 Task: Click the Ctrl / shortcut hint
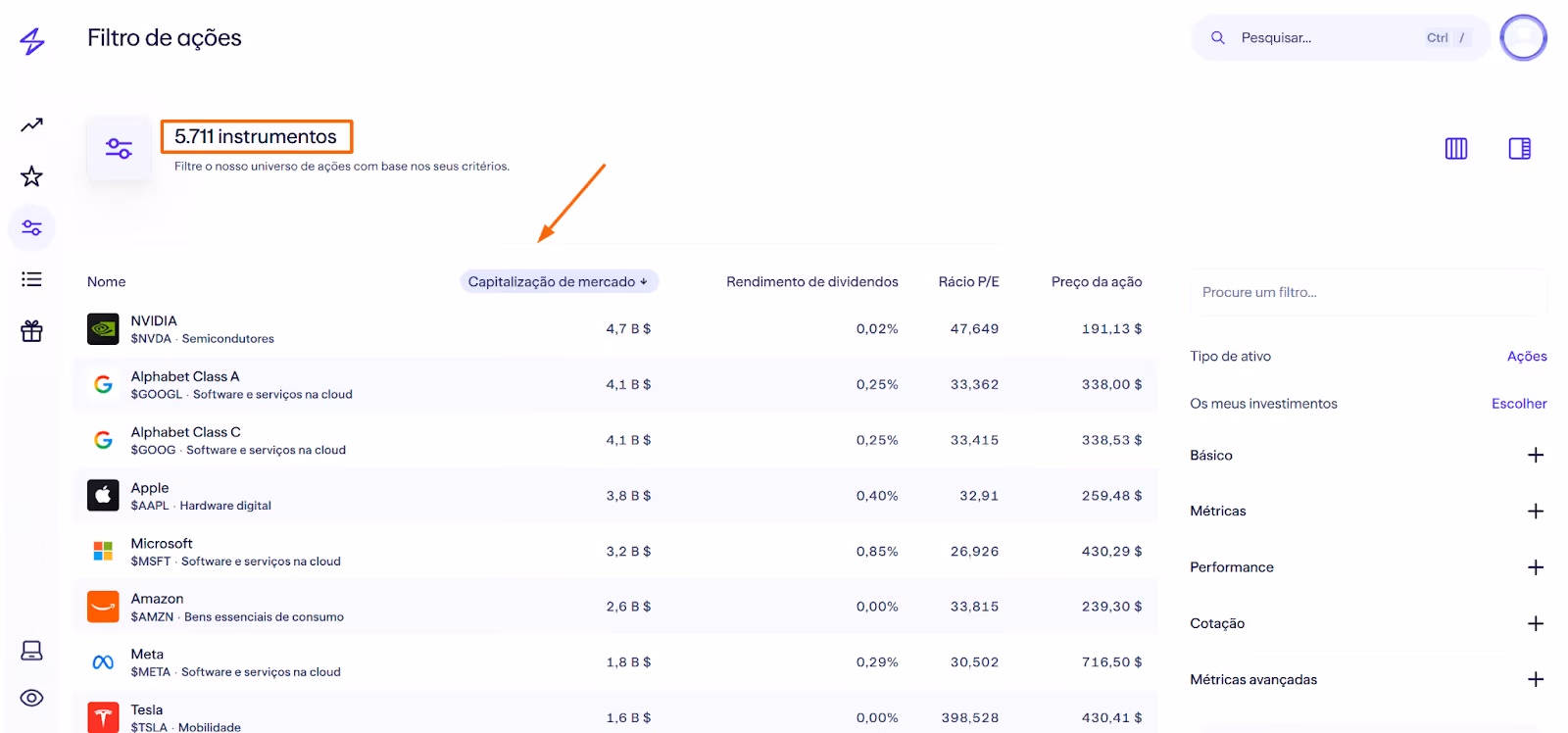point(1445,37)
